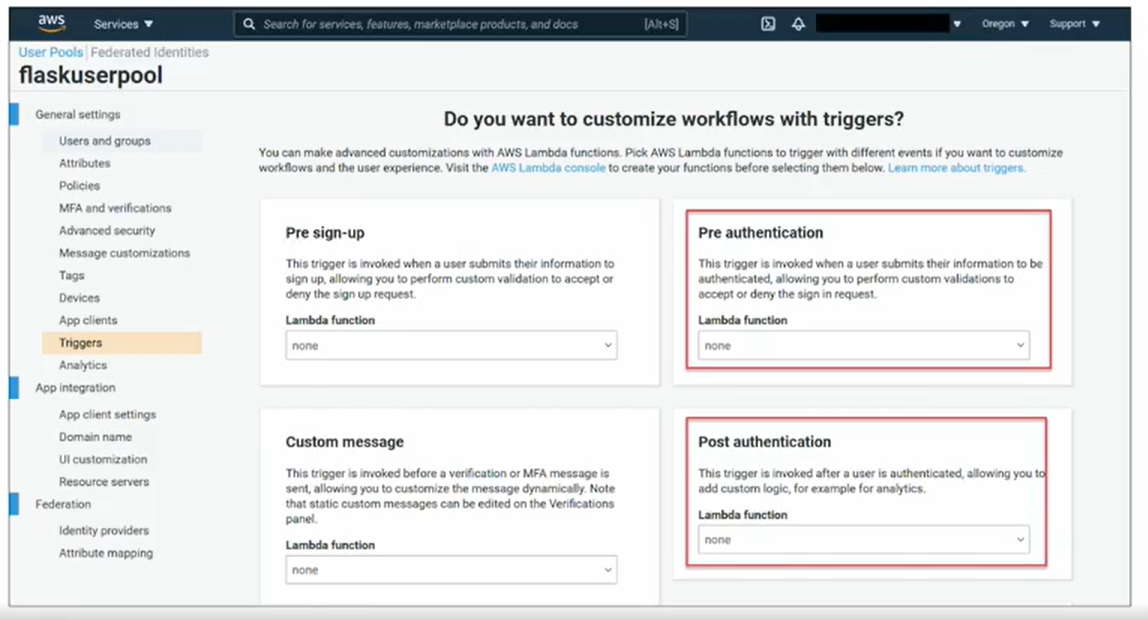Screen dimensions: 1148x620
Task: Click the Pre authentication heading
Action: (x=761, y=233)
